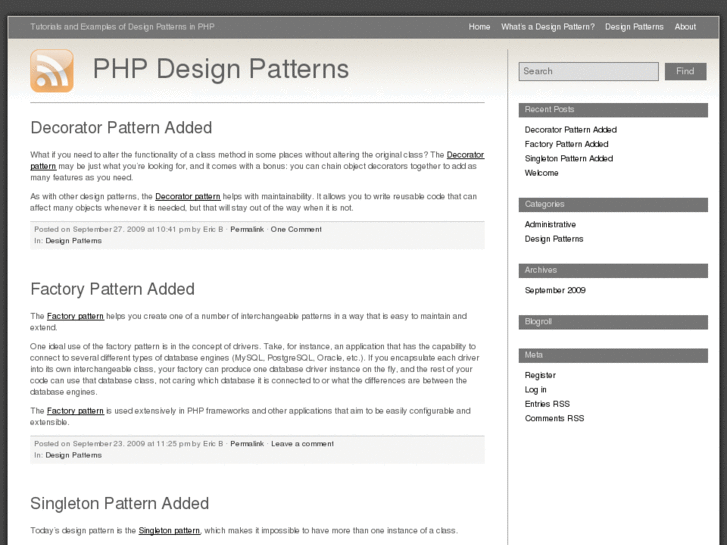
Task: Open the Singleton Pattern Added post title
Action: point(119,503)
